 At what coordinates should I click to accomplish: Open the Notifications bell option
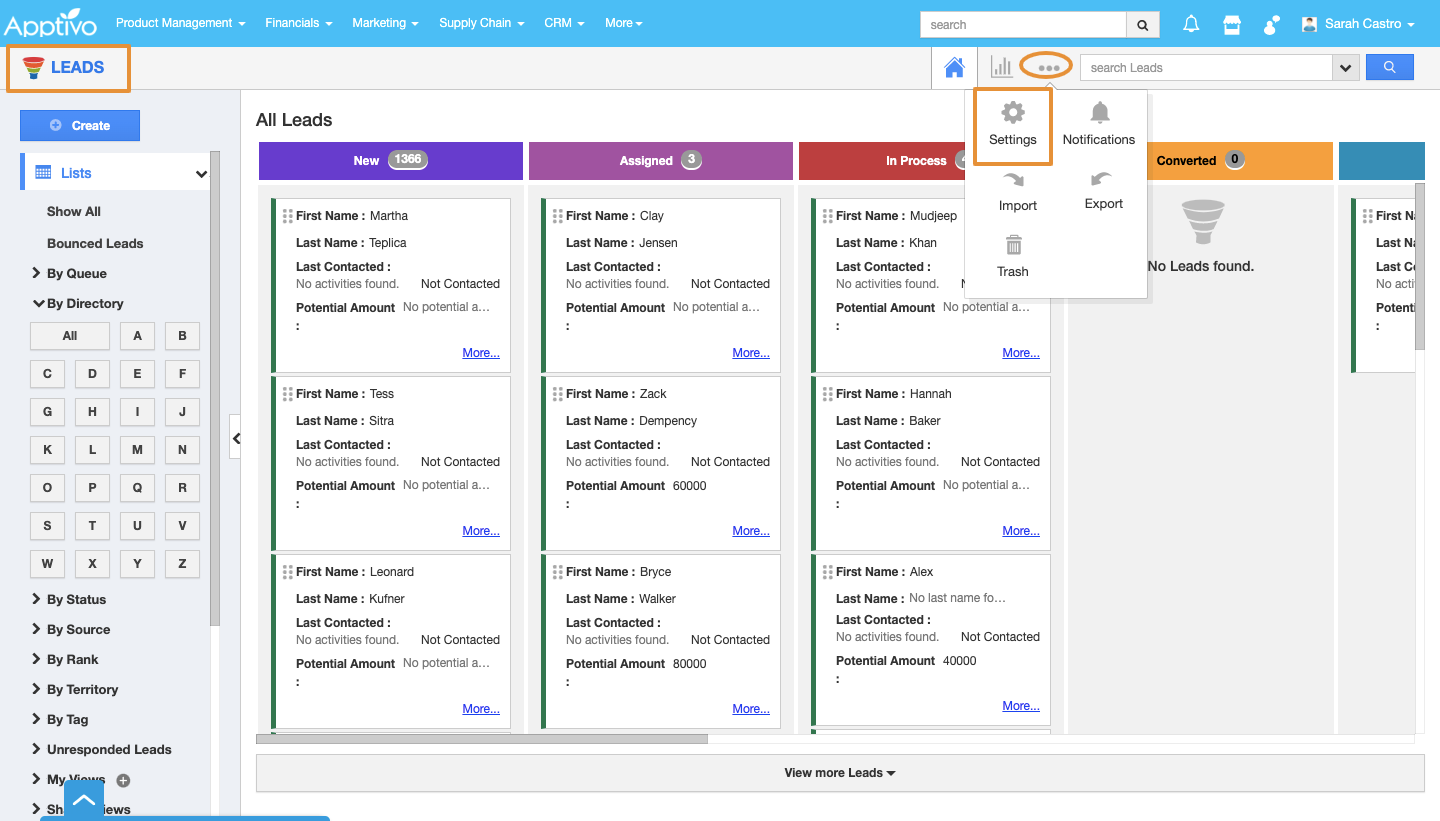pos(1099,113)
